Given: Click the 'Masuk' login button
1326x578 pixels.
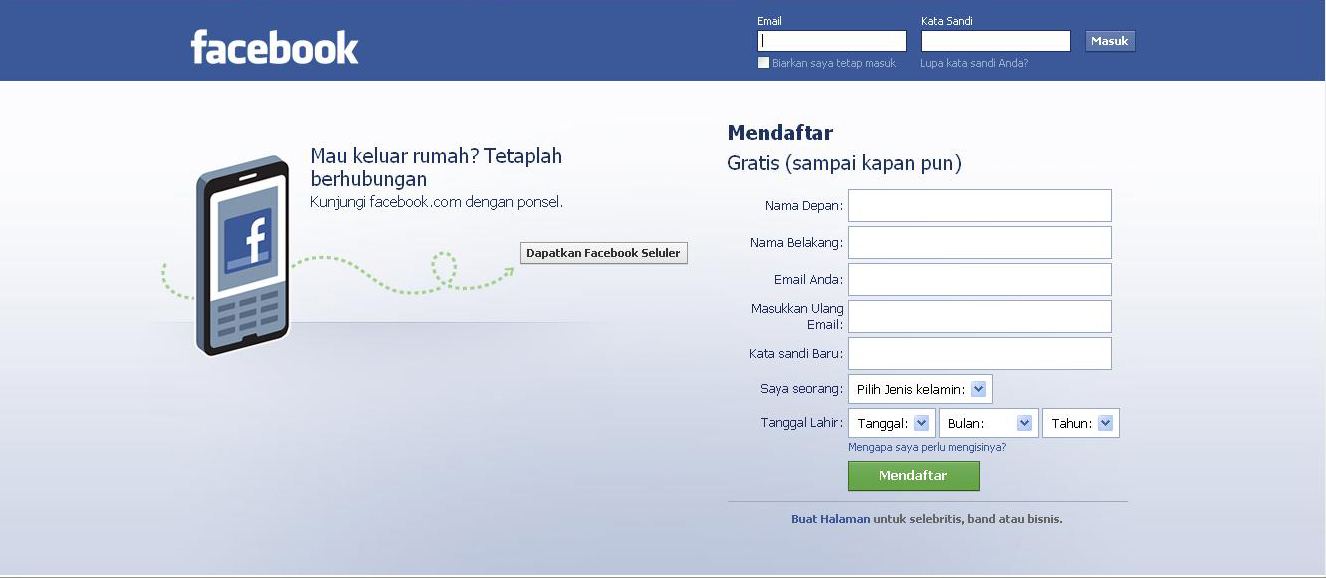Looking at the screenshot, I should (x=1110, y=41).
